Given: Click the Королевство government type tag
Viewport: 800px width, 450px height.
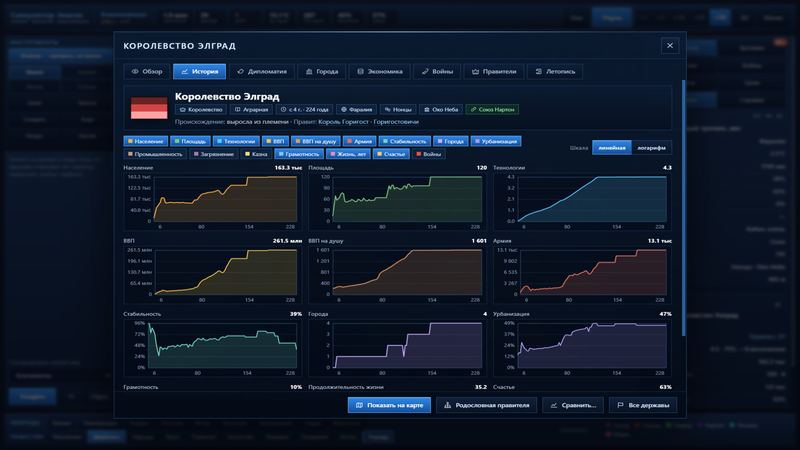Looking at the screenshot, I should point(201,109).
